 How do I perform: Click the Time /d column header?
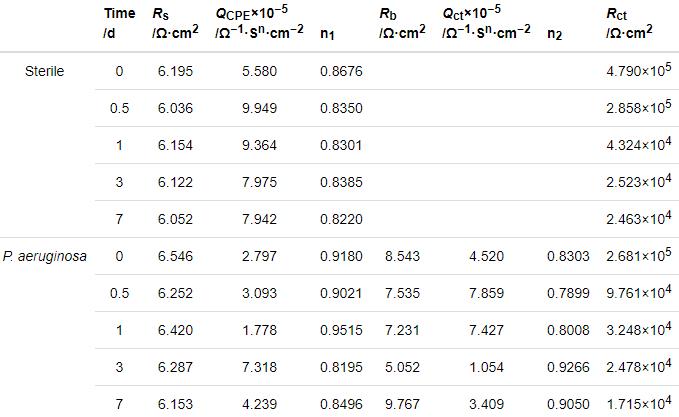coord(119,24)
